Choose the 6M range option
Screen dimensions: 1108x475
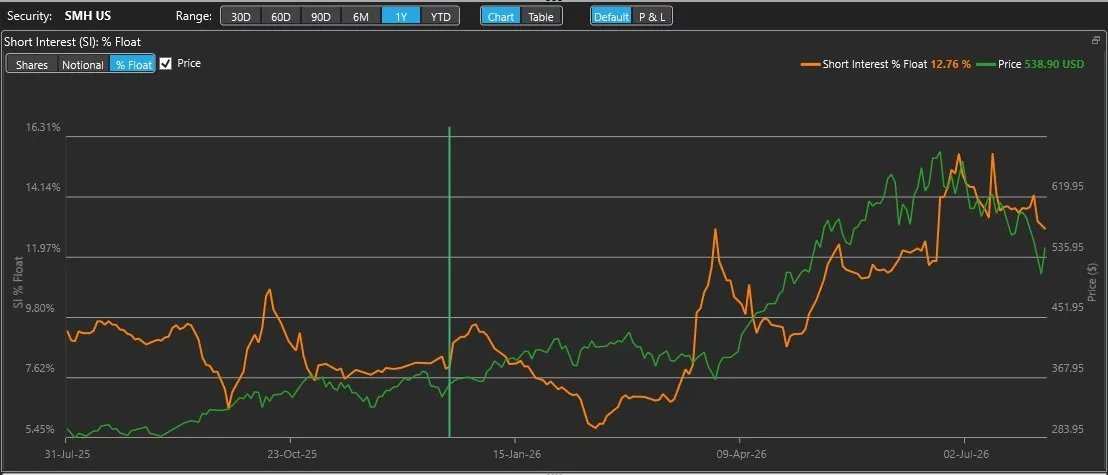click(361, 16)
